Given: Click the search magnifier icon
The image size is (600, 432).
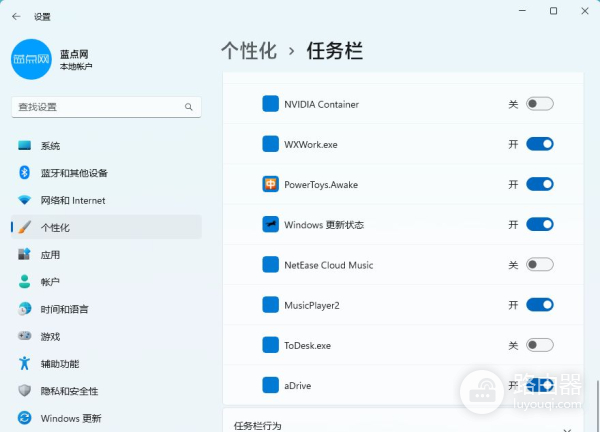Looking at the screenshot, I should click(189, 107).
